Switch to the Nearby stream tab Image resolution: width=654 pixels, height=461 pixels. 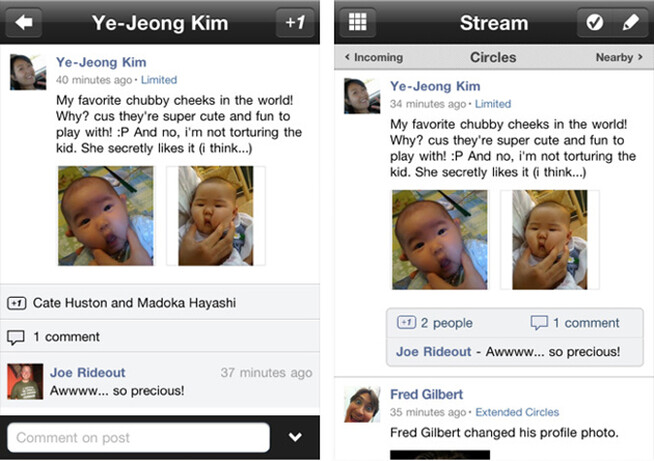pos(619,57)
